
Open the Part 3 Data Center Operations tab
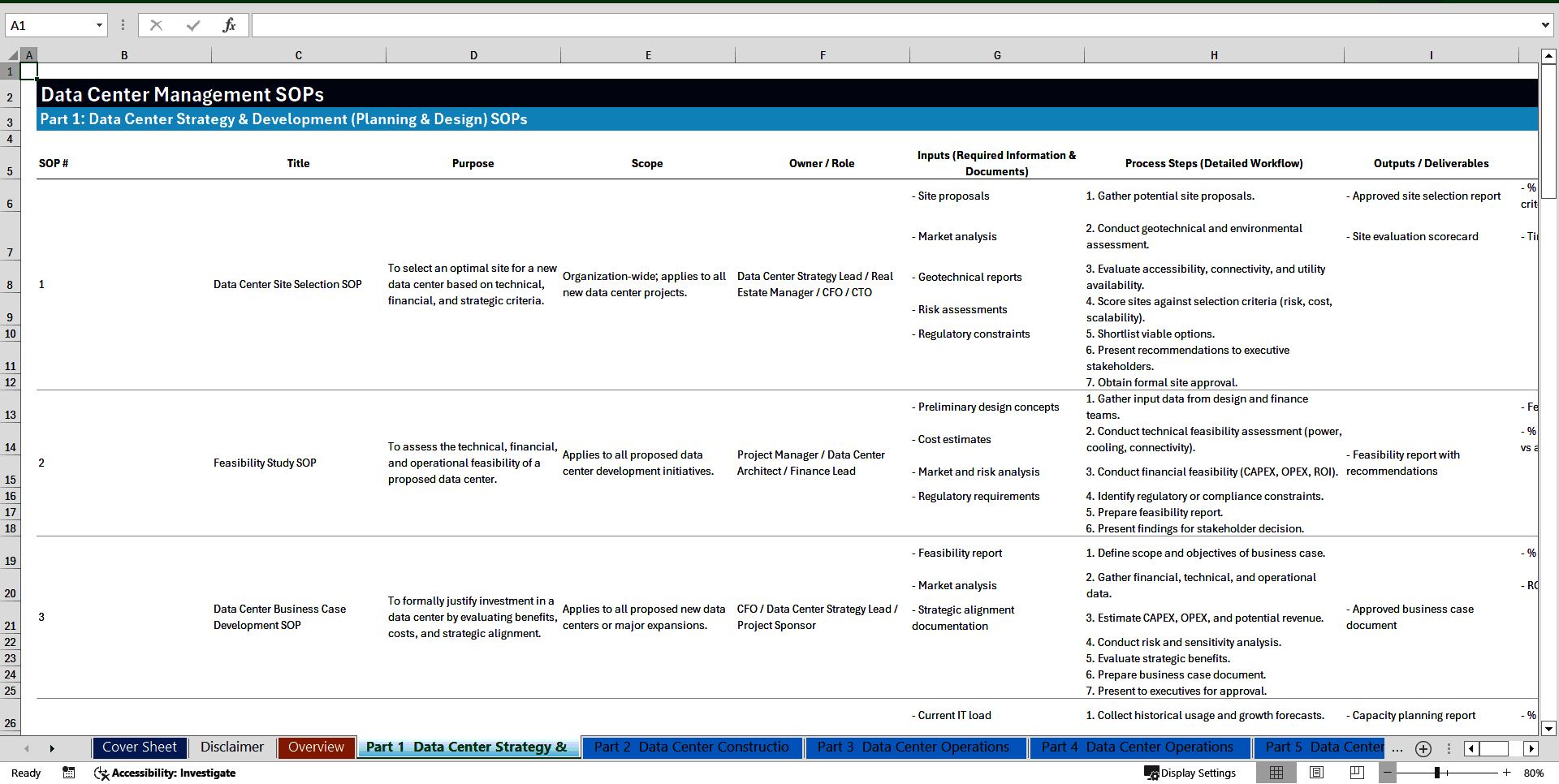pyautogui.click(x=915, y=747)
